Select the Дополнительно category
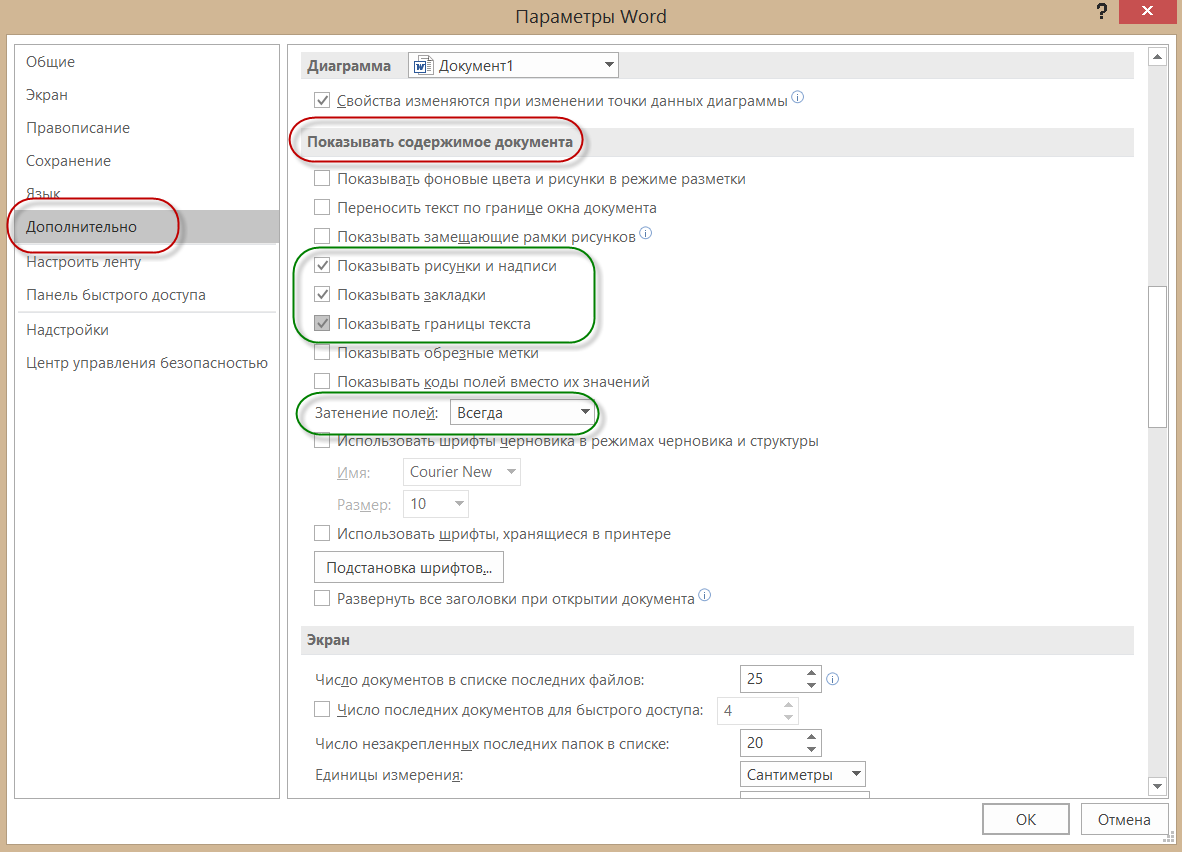The height and width of the screenshot is (852, 1182). coord(147,227)
